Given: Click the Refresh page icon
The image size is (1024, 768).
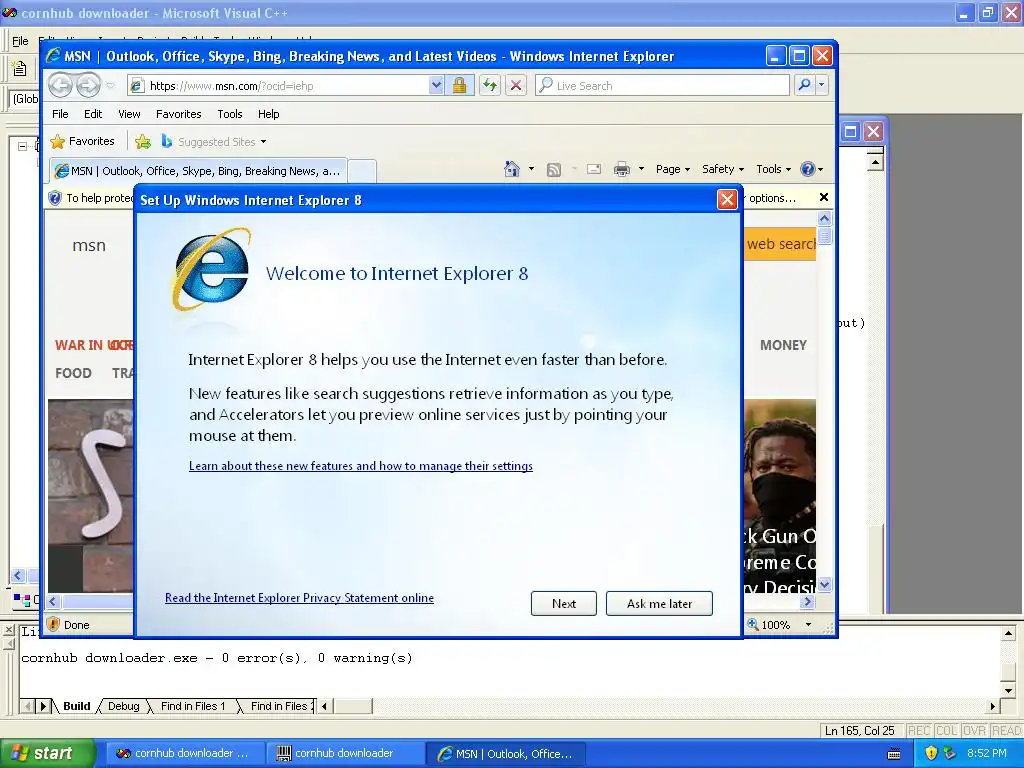Looking at the screenshot, I should tap(490, 85).
